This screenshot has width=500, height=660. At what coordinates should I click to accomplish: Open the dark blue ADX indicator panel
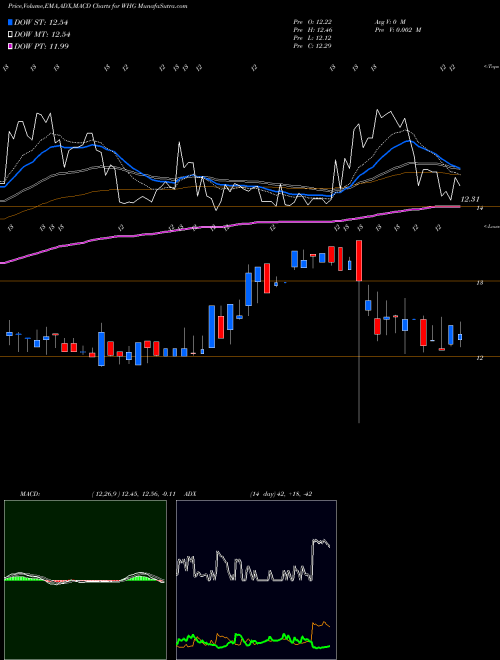pos(256,580)
